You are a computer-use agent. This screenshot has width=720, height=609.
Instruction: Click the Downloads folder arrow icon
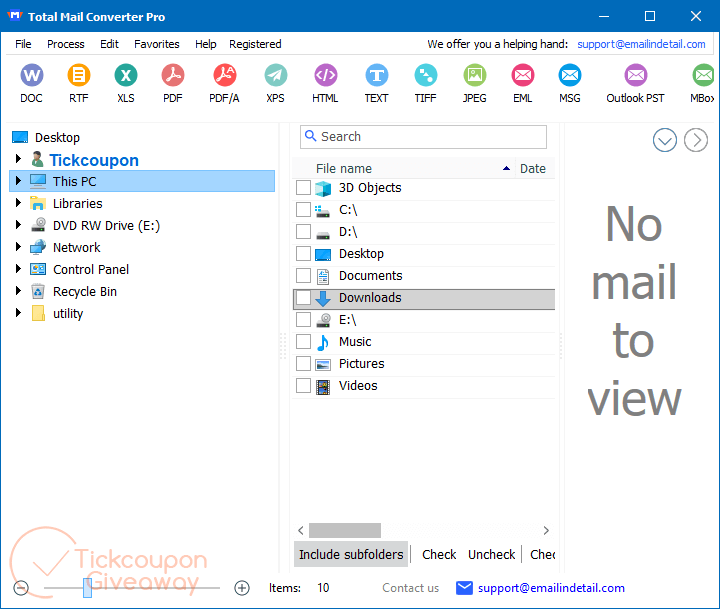[323, 298]
